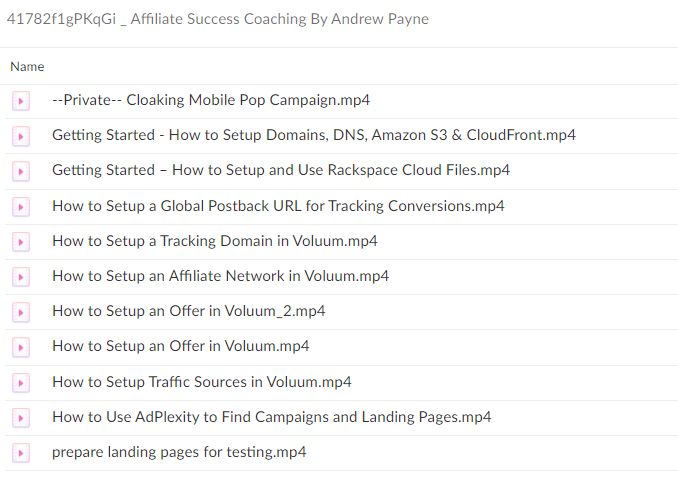Open How to Setup an Offer in Voluum_2.mp4

click(x=188, y=311)
